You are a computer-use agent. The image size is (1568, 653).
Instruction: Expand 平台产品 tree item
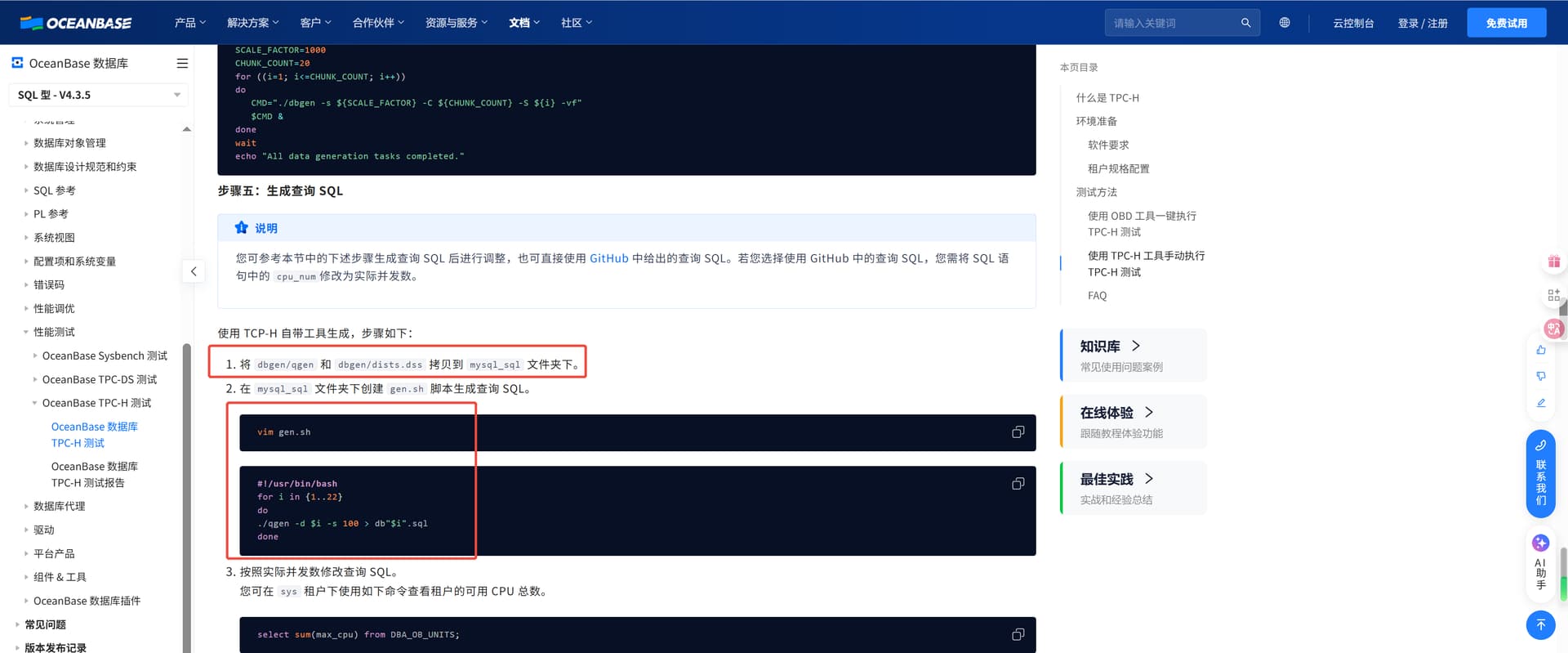54,554
